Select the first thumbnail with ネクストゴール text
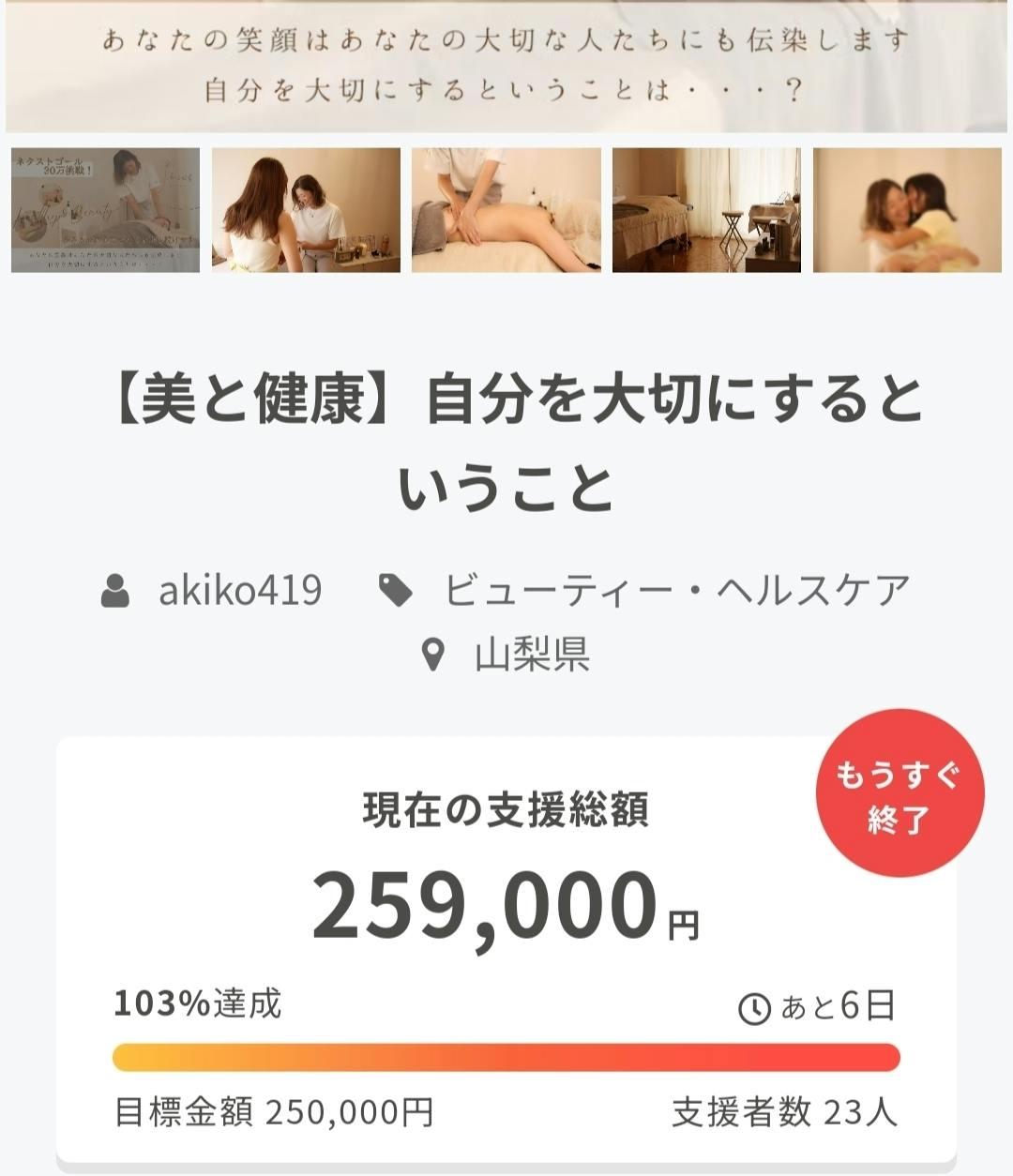 105,210
